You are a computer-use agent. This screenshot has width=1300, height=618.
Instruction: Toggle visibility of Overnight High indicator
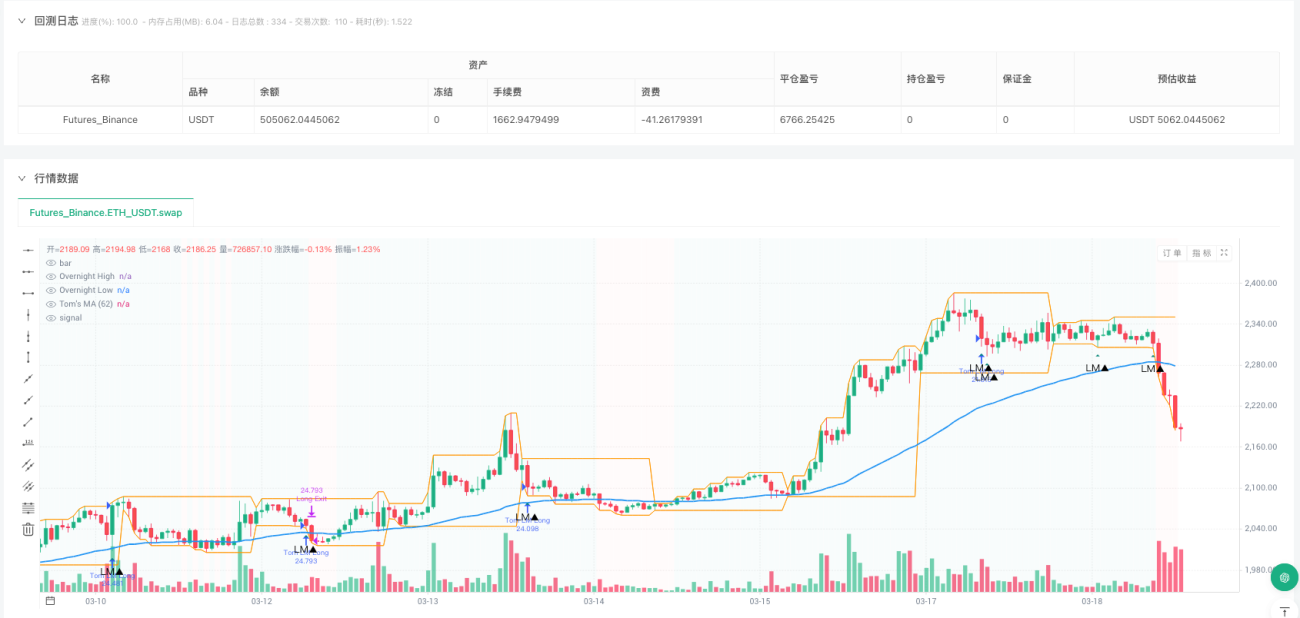(51, 276)
